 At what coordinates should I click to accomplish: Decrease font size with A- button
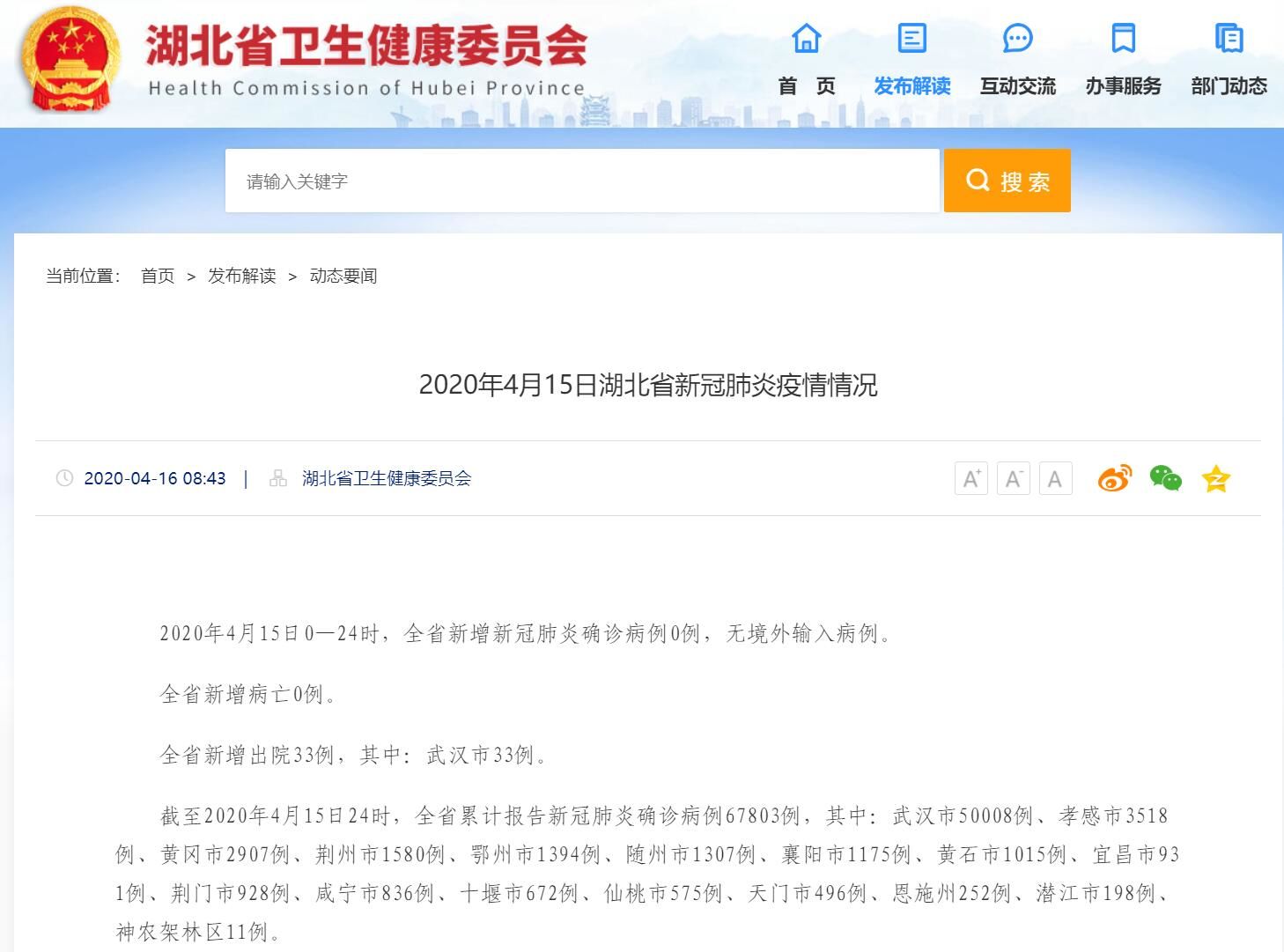[x=1013, y=478]
